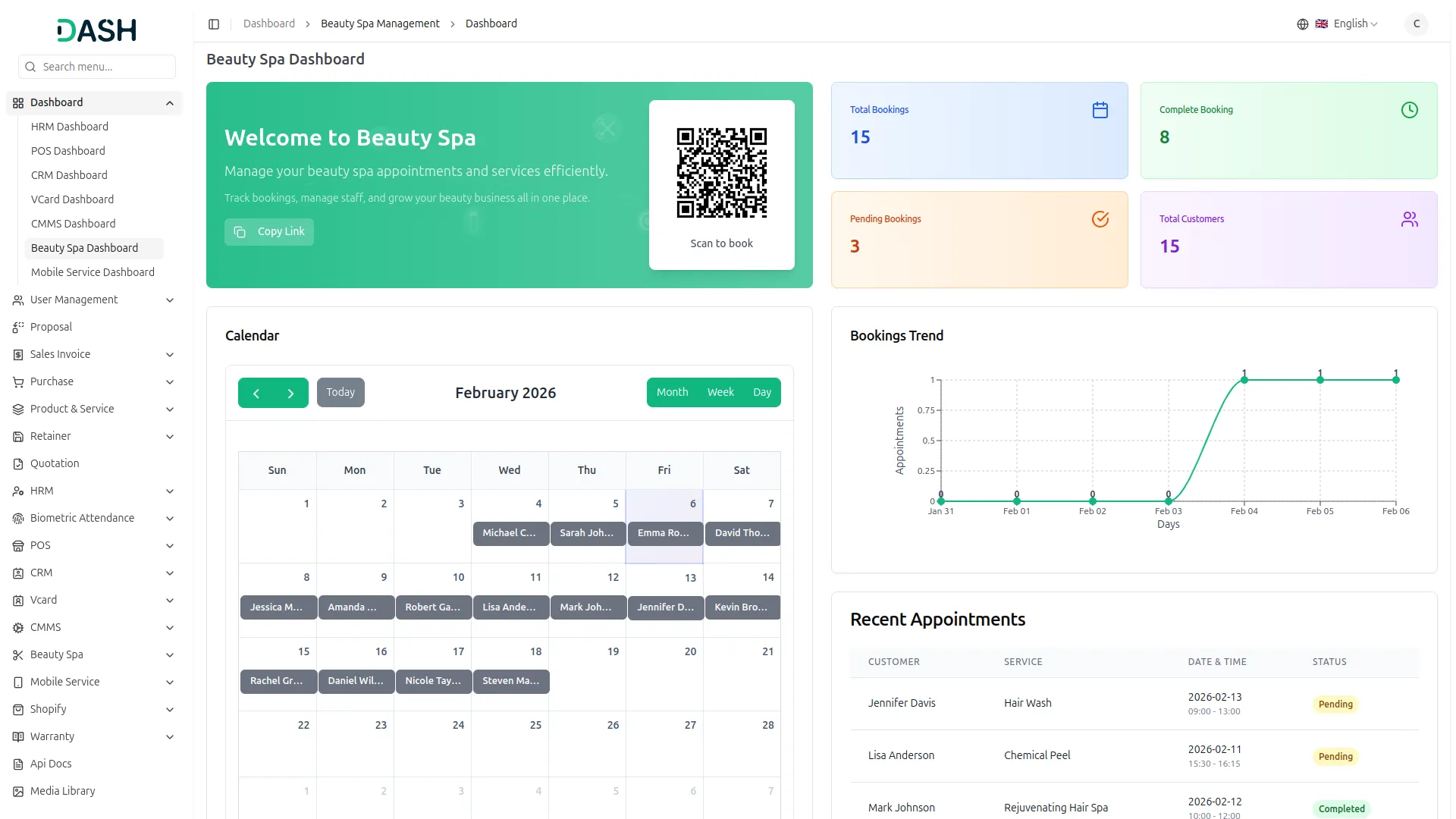This screenshot has width=1456, height=819.
Task: Click the user avatar icon C
Action: click(1416, 24)
